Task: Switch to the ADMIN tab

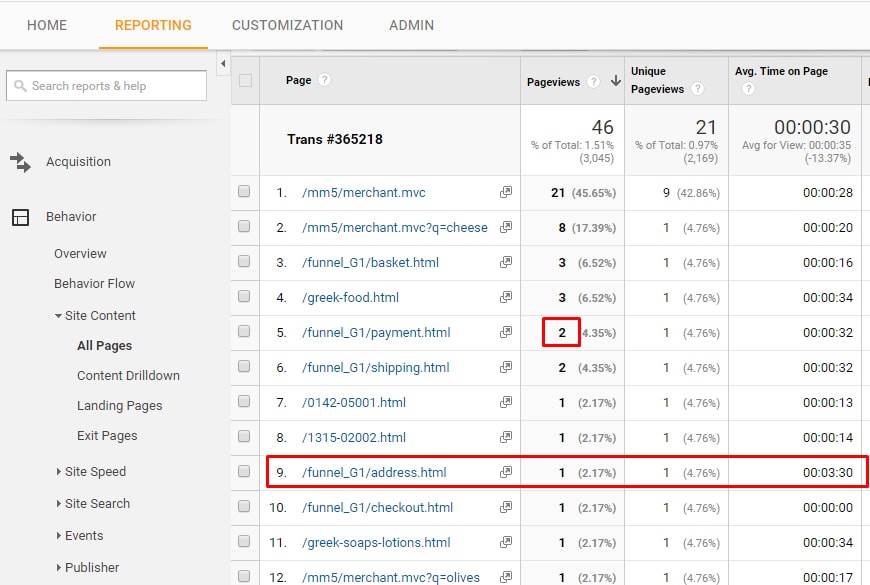Action: click(411, 25)
